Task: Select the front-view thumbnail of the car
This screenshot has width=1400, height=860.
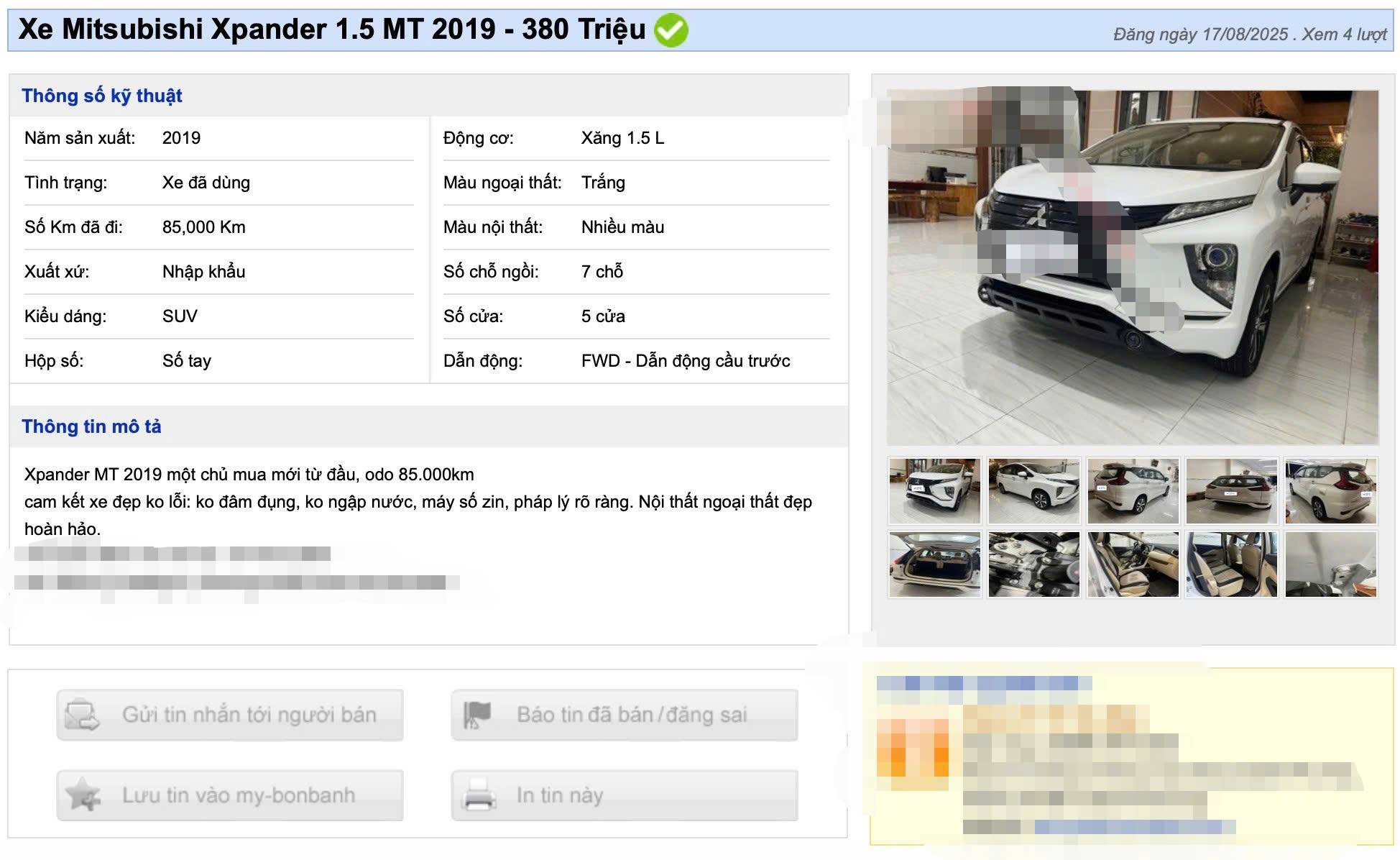Action: 934,490
